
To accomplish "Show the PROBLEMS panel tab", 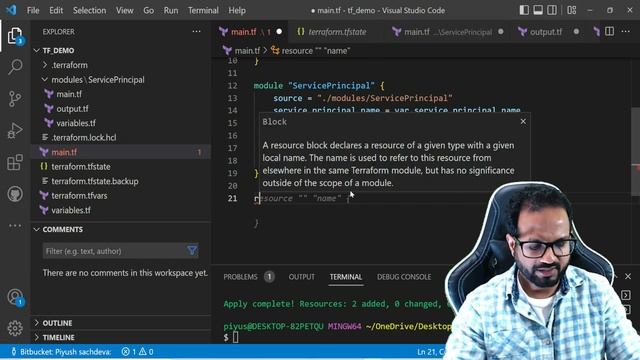I will [248, 277].
